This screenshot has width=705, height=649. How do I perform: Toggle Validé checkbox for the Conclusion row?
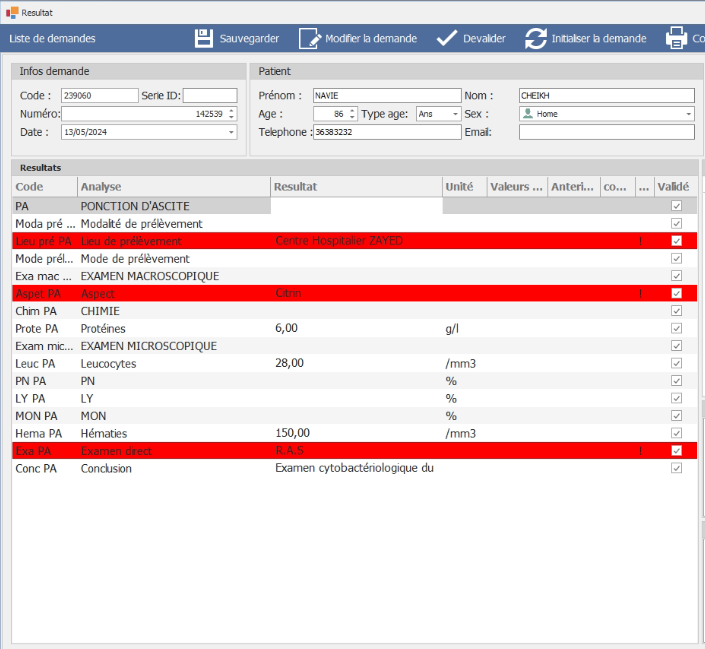click(x=676, y=468)
